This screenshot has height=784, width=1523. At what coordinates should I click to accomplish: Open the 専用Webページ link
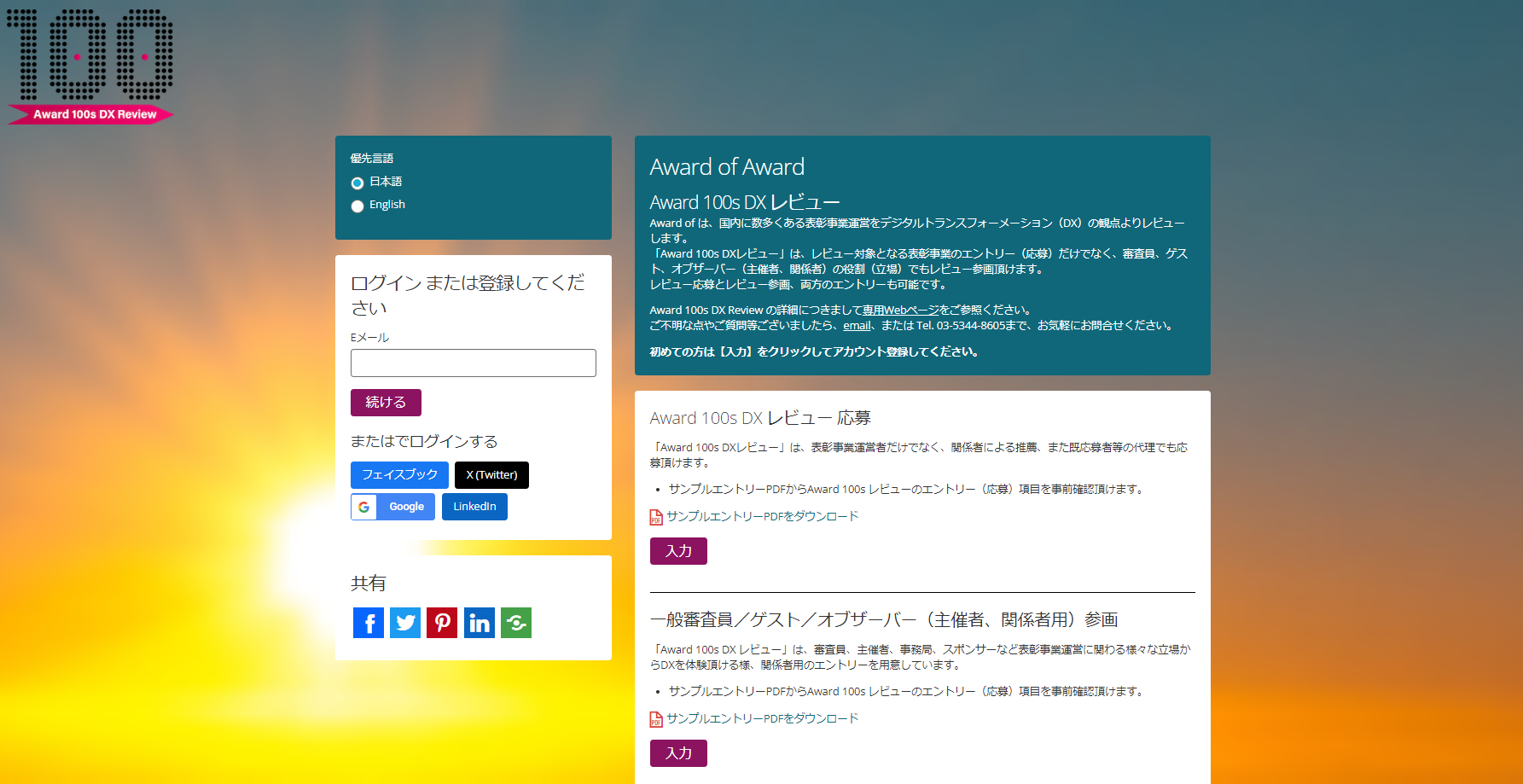900,311
